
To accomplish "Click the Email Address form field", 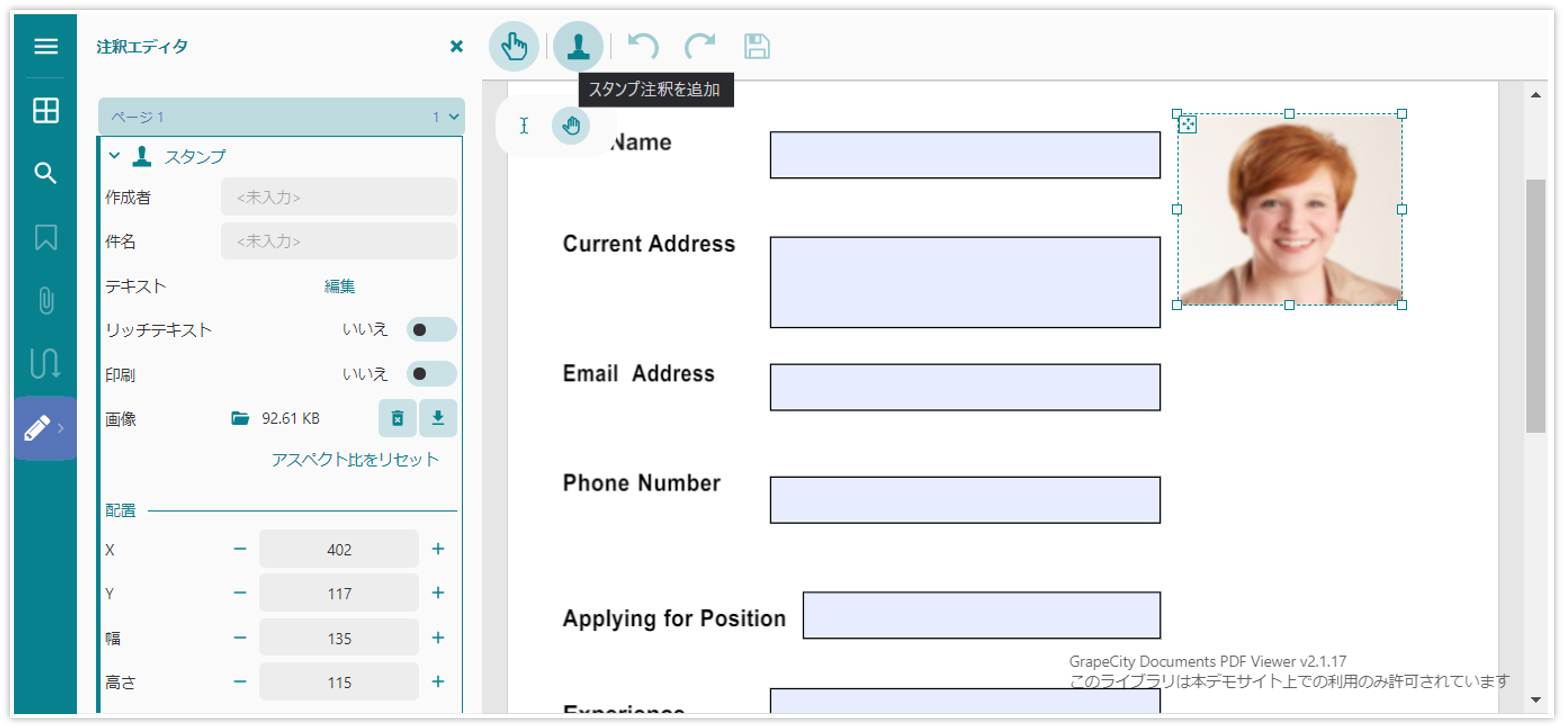I will pos(965,387).
